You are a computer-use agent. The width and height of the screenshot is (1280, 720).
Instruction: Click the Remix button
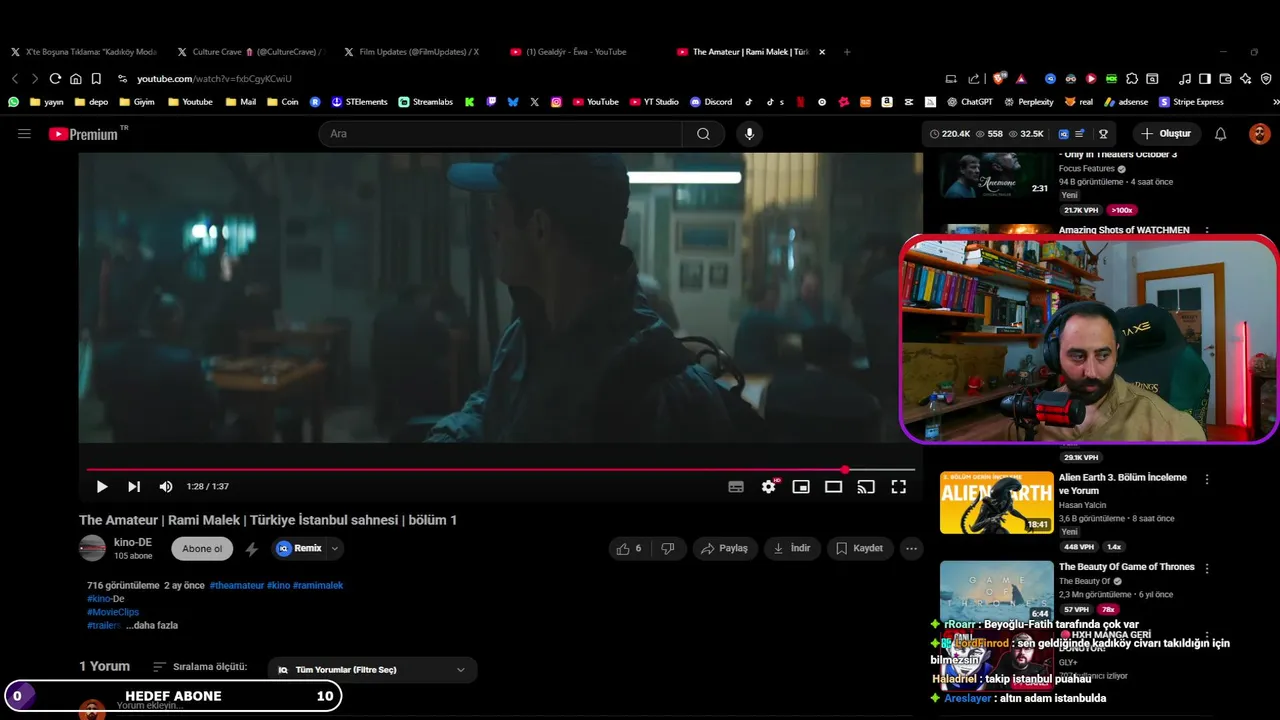299,548
